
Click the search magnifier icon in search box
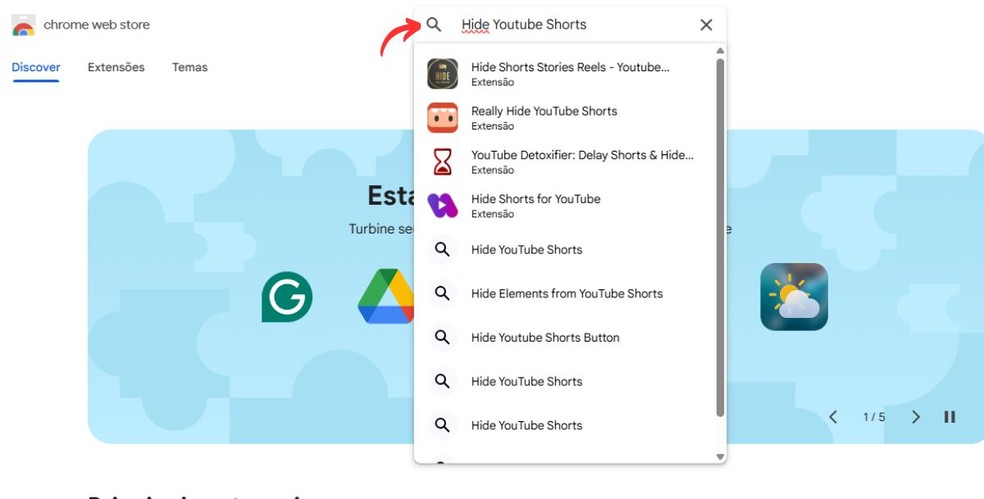click(434, 24)
